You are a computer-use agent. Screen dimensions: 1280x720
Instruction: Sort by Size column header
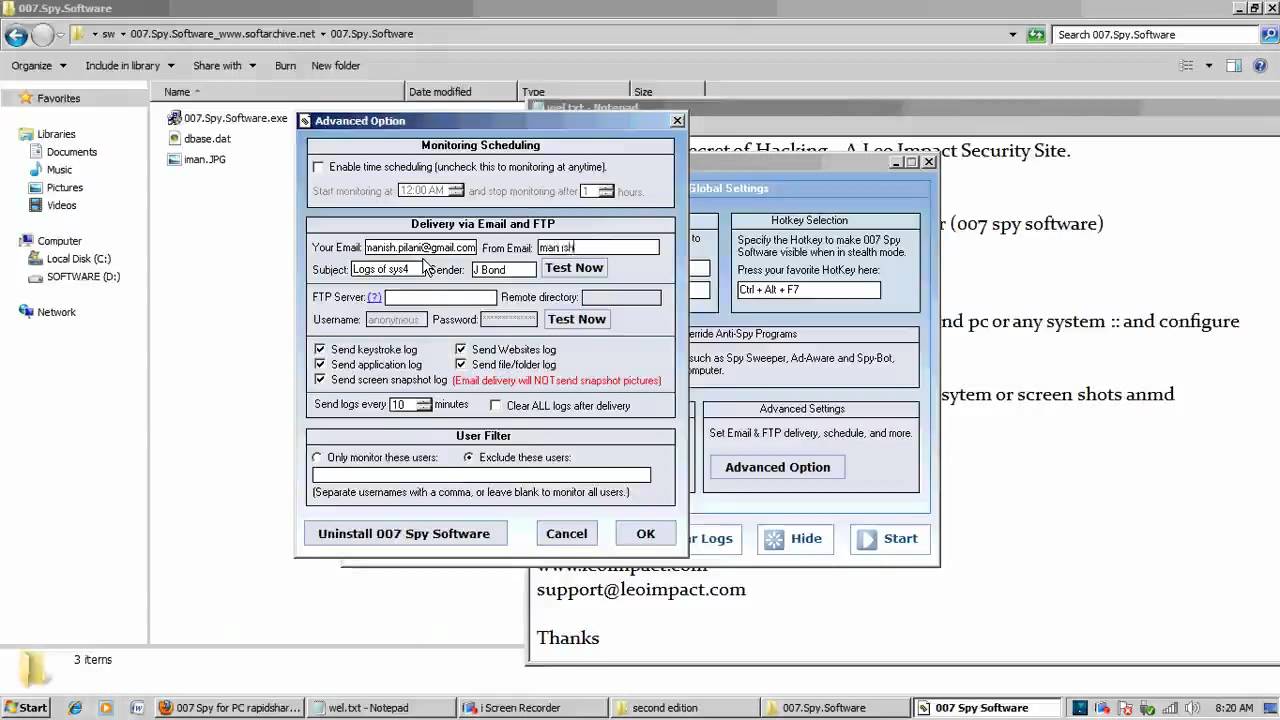click(667, 92)
